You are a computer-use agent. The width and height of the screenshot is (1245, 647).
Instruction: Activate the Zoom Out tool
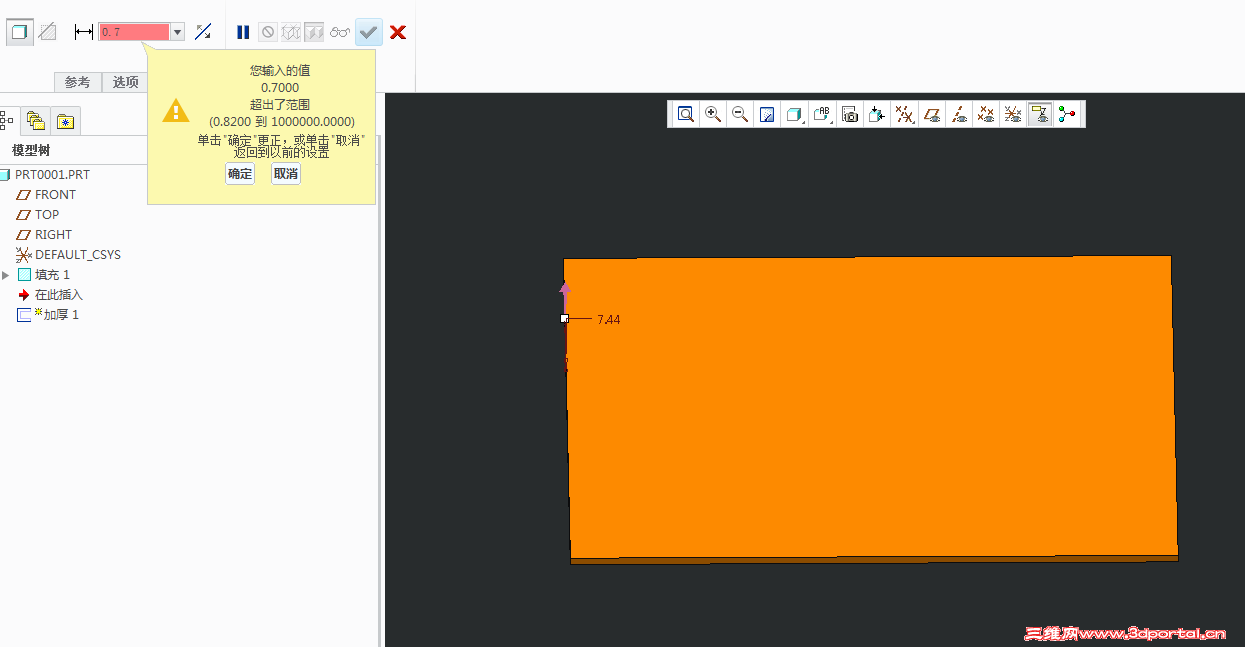(x=740, y=113)
